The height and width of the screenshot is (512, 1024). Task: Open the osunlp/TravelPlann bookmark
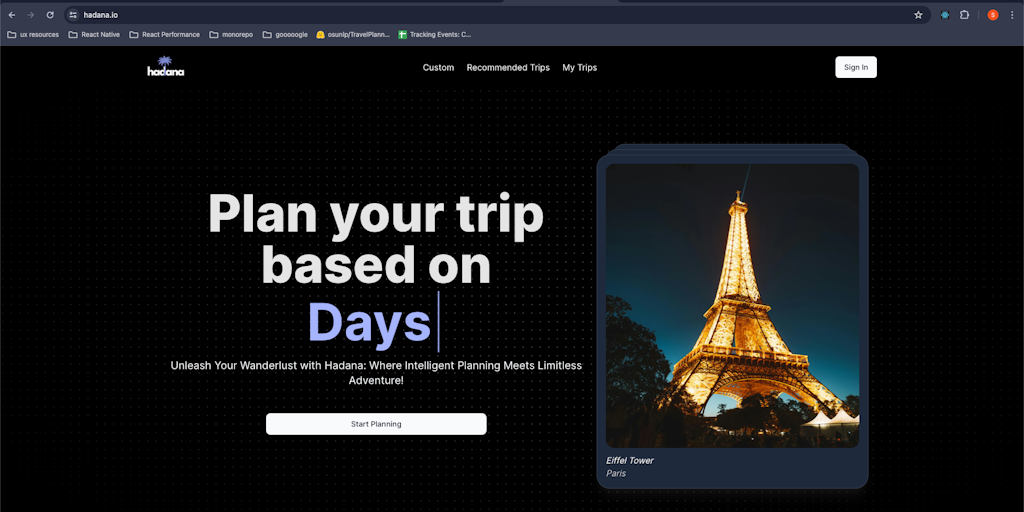353,35
